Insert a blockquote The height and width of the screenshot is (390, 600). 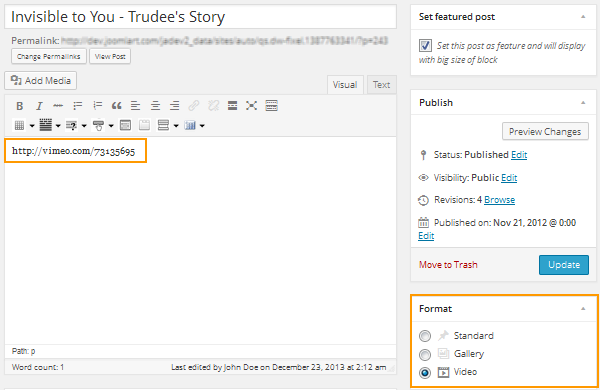116,106
